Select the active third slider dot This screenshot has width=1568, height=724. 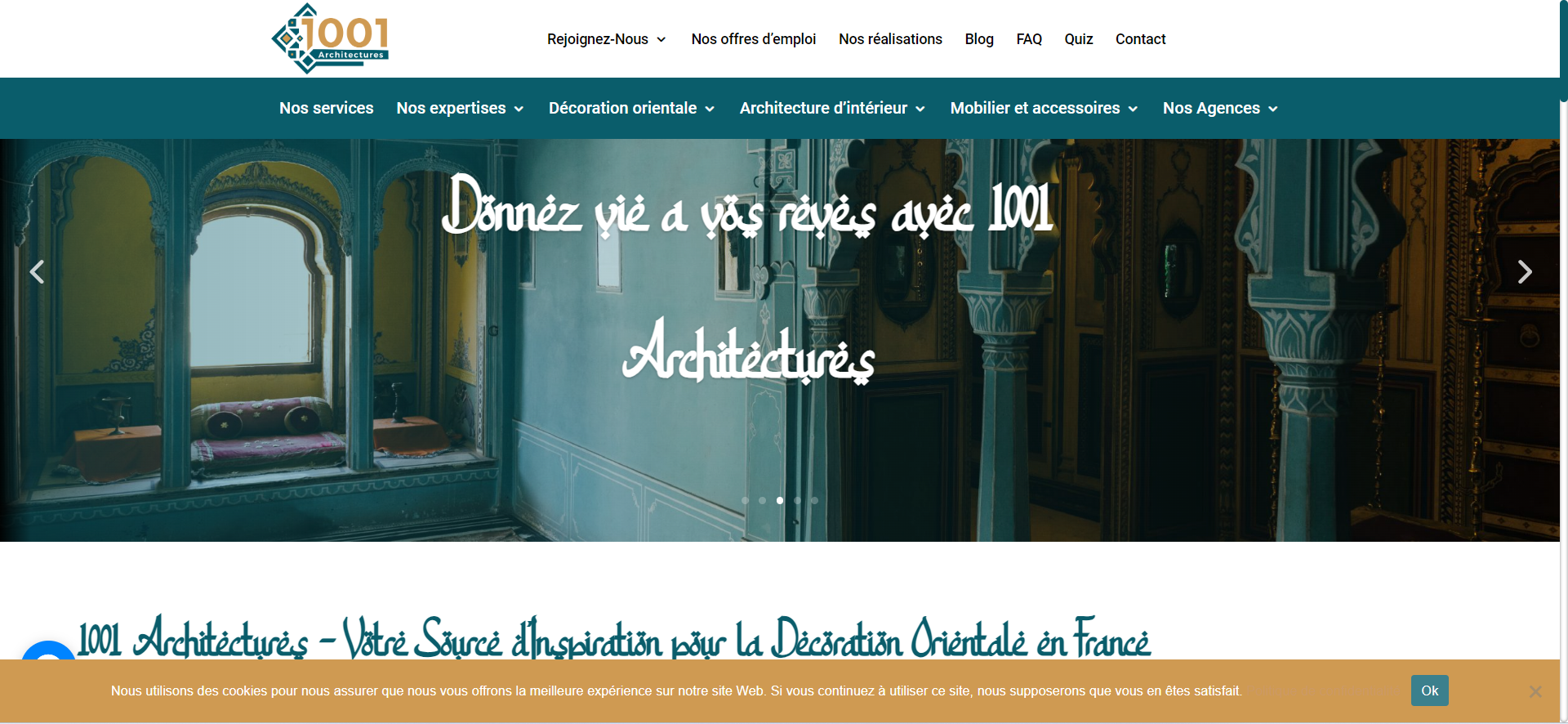[x=780, y=500]
